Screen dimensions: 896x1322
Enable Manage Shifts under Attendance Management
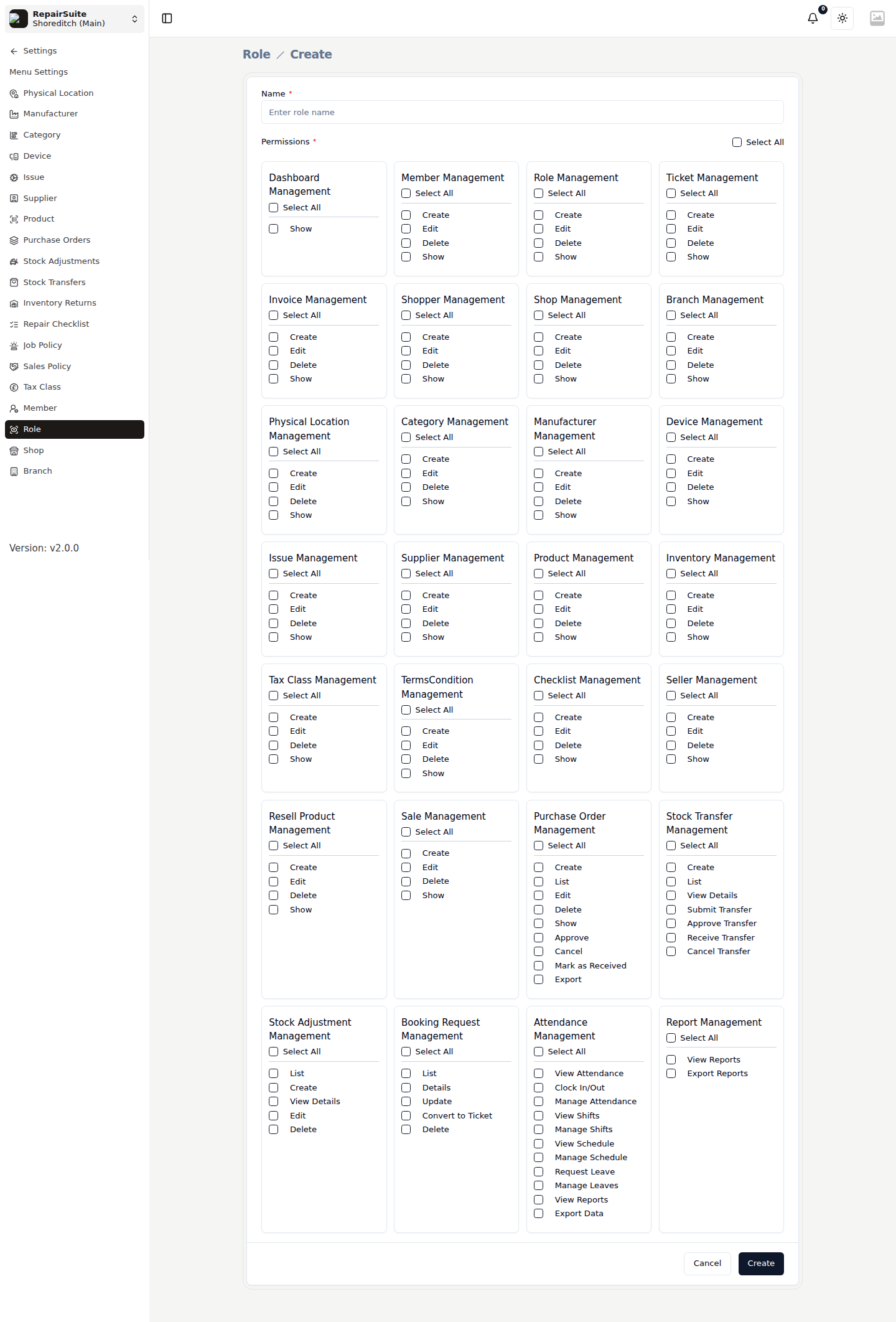[538, 1130]
